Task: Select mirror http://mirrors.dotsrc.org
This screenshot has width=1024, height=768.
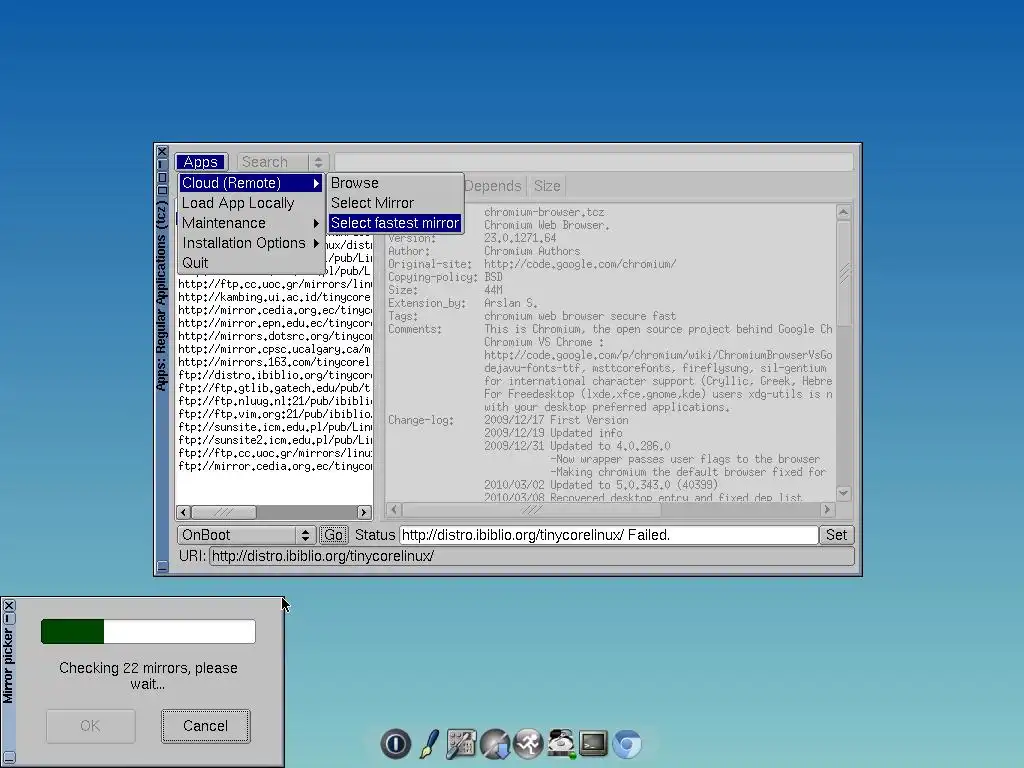Action: point(274,336)
